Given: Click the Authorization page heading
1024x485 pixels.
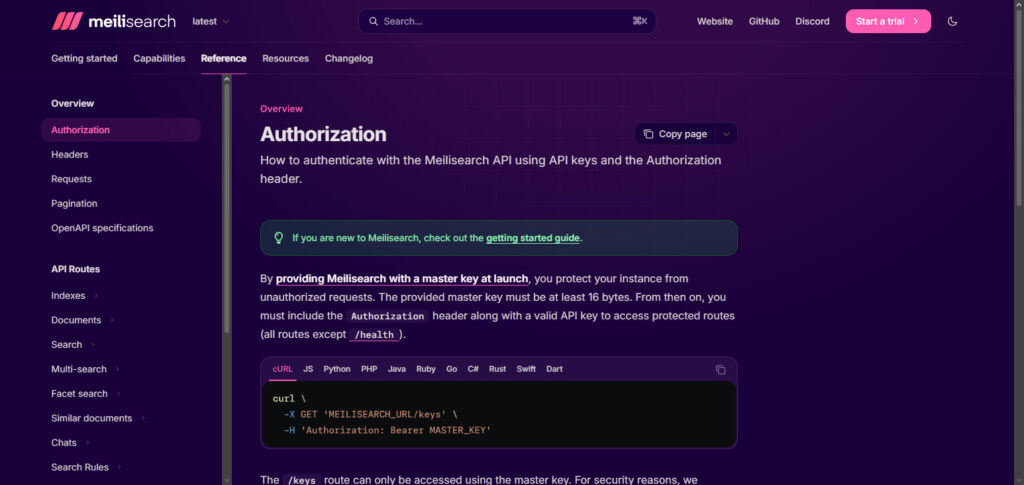Looking at the screenshot, I should (323, 134).
